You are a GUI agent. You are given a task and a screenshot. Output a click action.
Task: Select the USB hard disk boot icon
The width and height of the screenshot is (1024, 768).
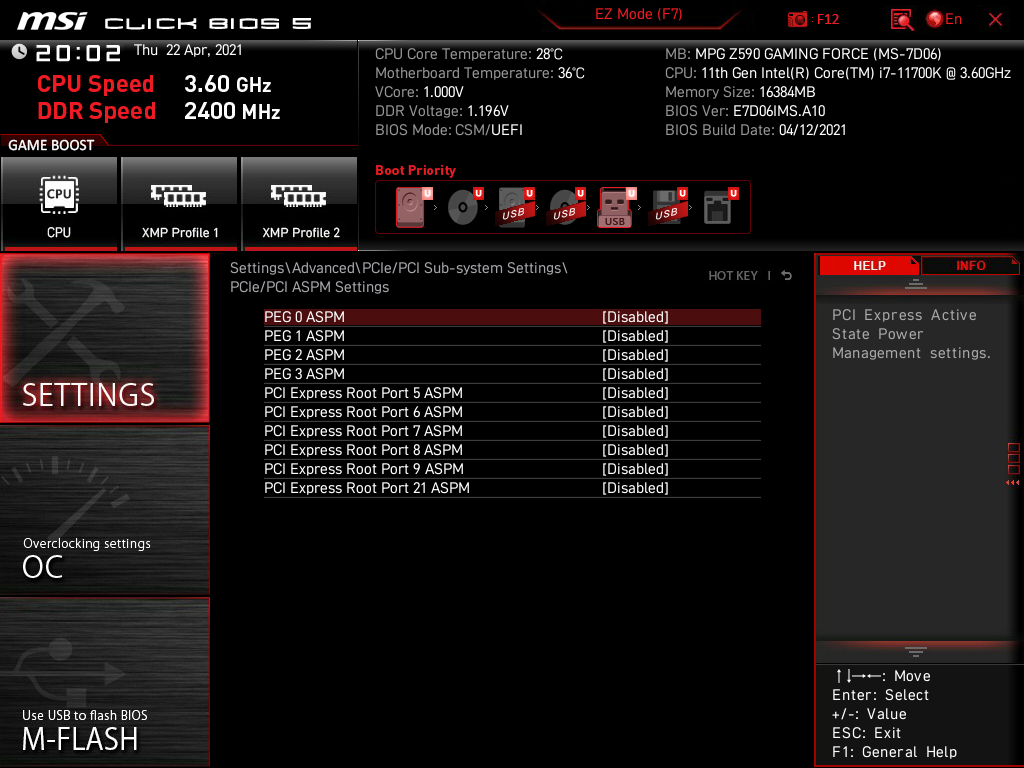[515, 207]
